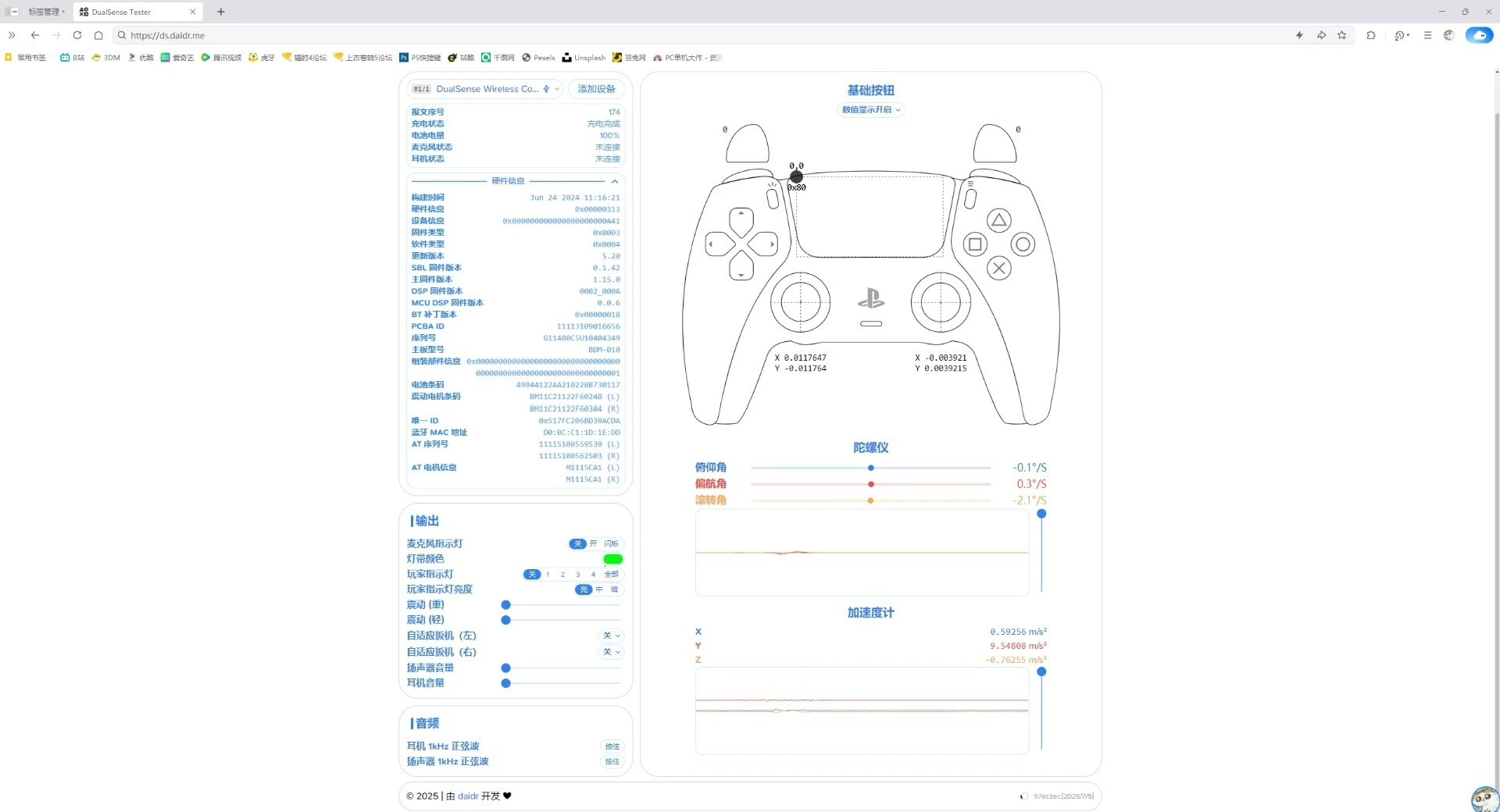Screen dimensions: 1500x812
Task: Open the Unsplash bookmark
Action: [584, 58]
